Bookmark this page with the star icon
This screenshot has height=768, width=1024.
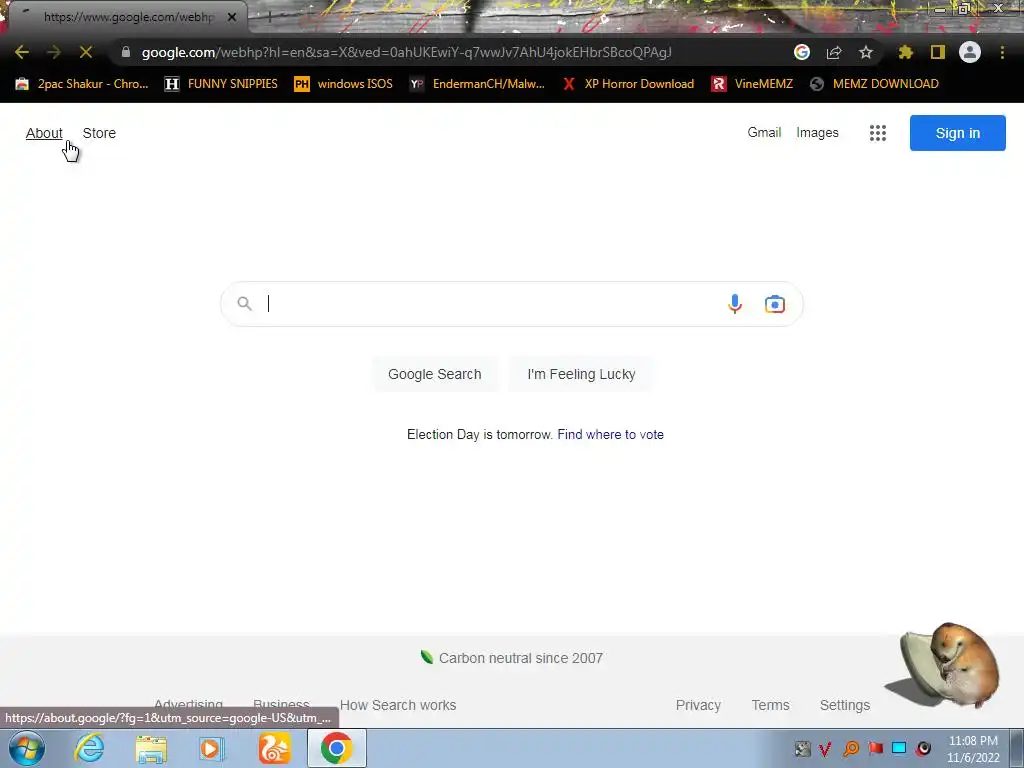(x=866, y=52)
